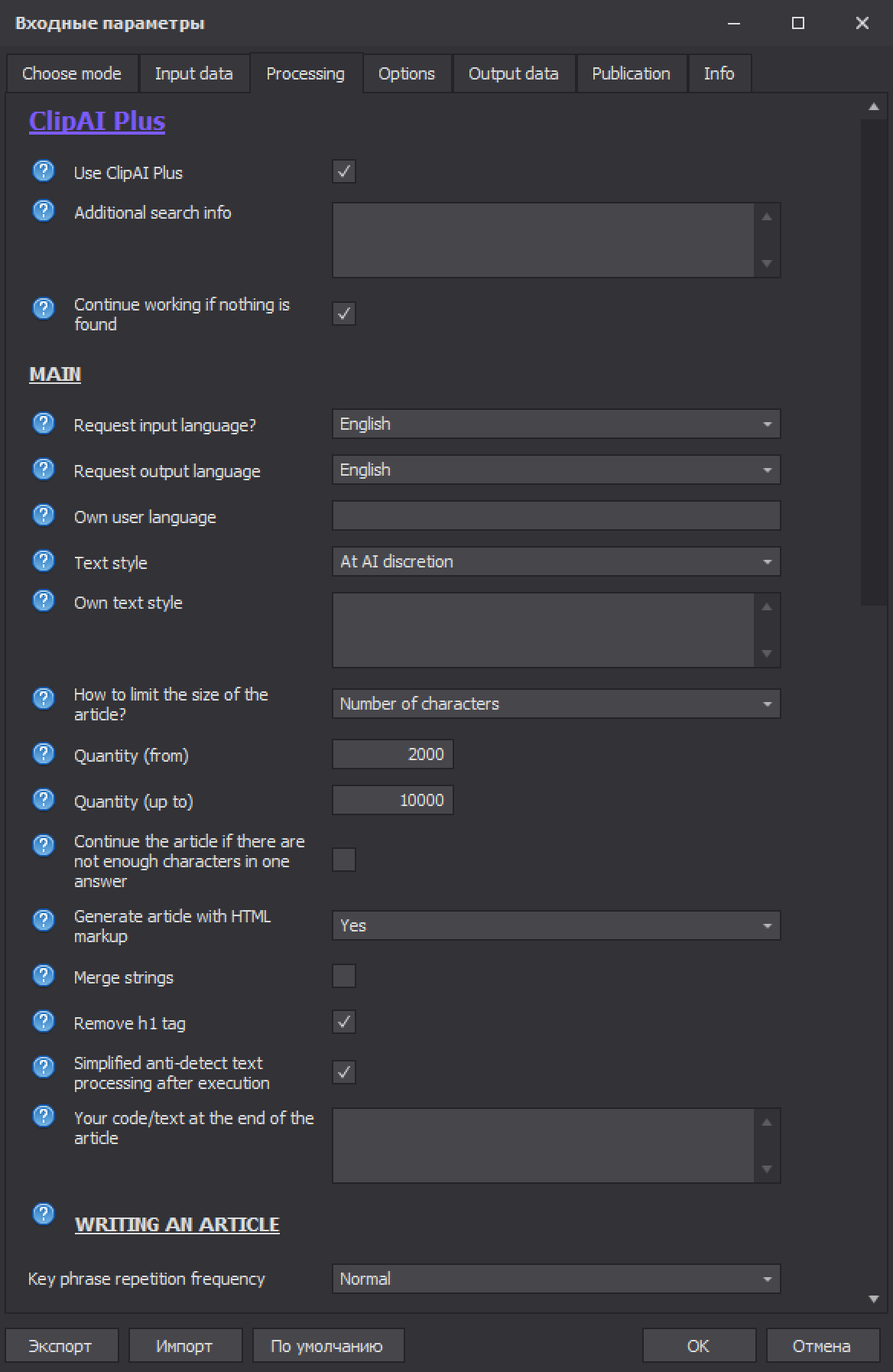This screenshot has width=893, height=1372.
Task: Click the Own text style help icon
Action: click(44, 600)
